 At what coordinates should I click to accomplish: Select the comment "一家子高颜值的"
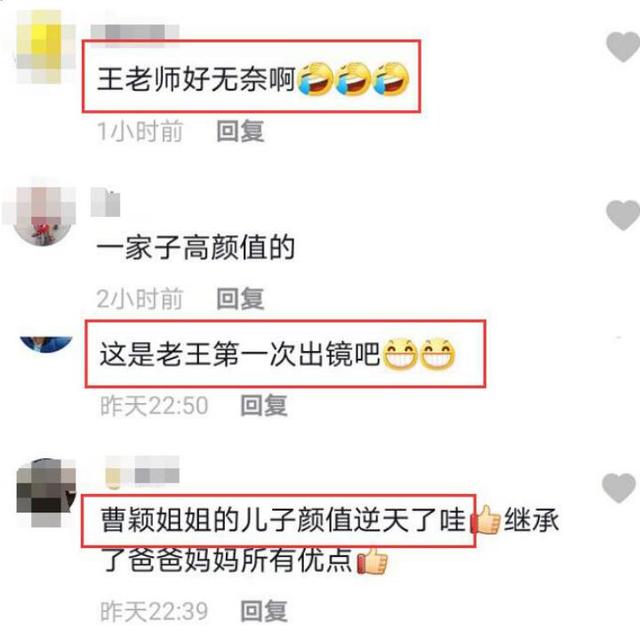[x=196, y=248]
